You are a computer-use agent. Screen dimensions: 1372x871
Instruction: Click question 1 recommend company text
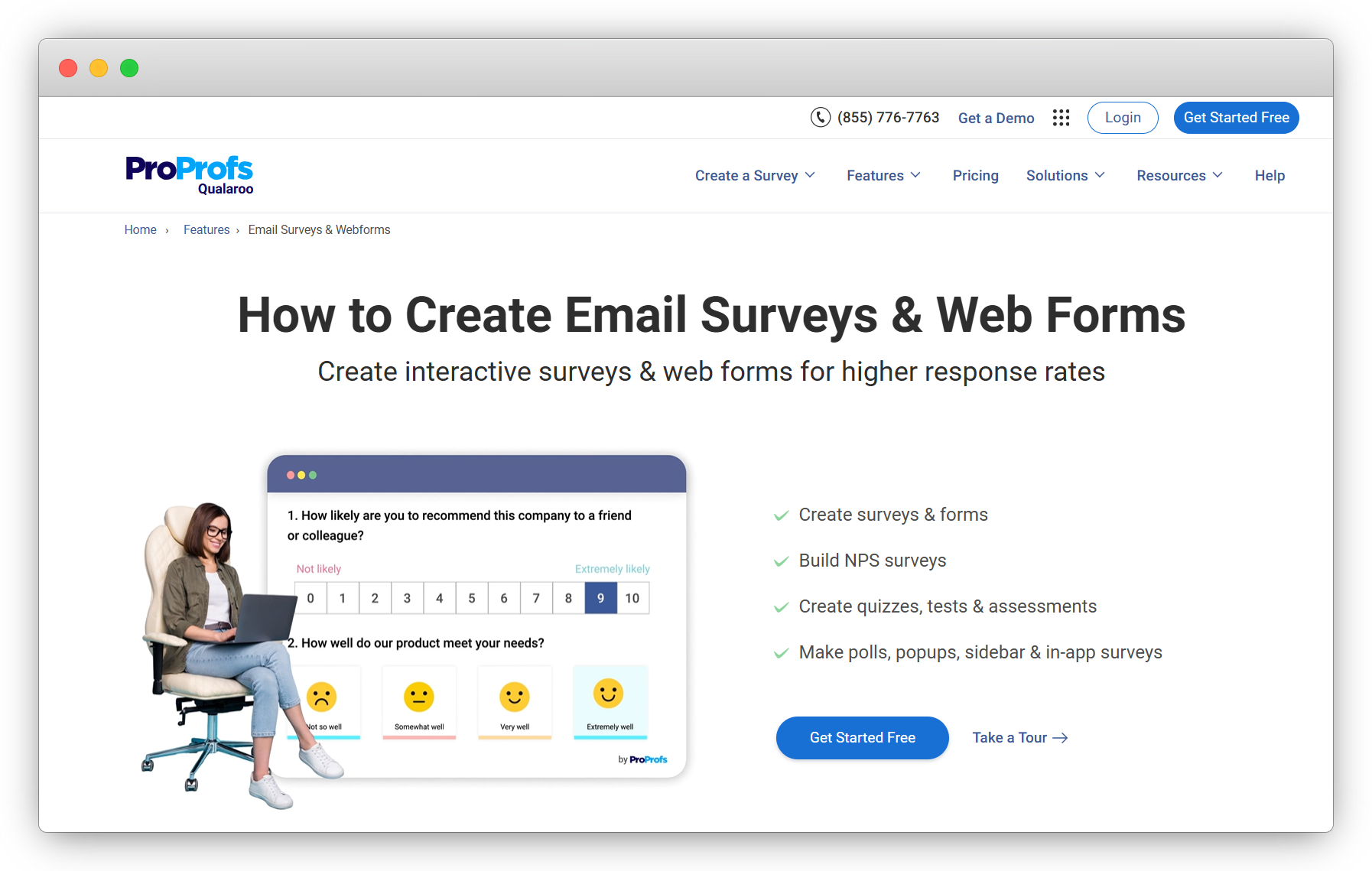tap(460, 525)
